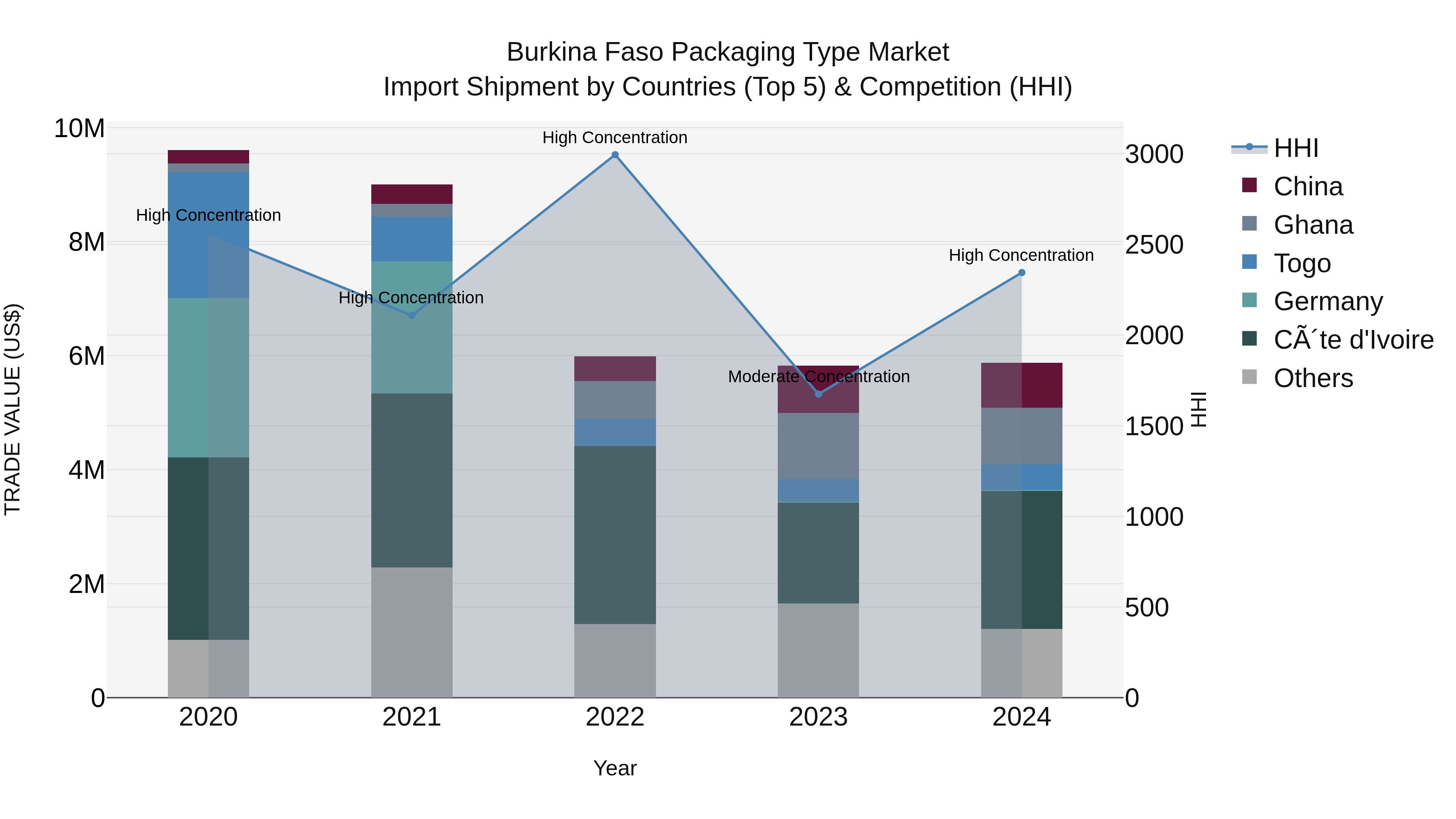1456x819 pixels.
Task: Click the 2021 Côte d'Ivoire bar segment
Action: 411,480
